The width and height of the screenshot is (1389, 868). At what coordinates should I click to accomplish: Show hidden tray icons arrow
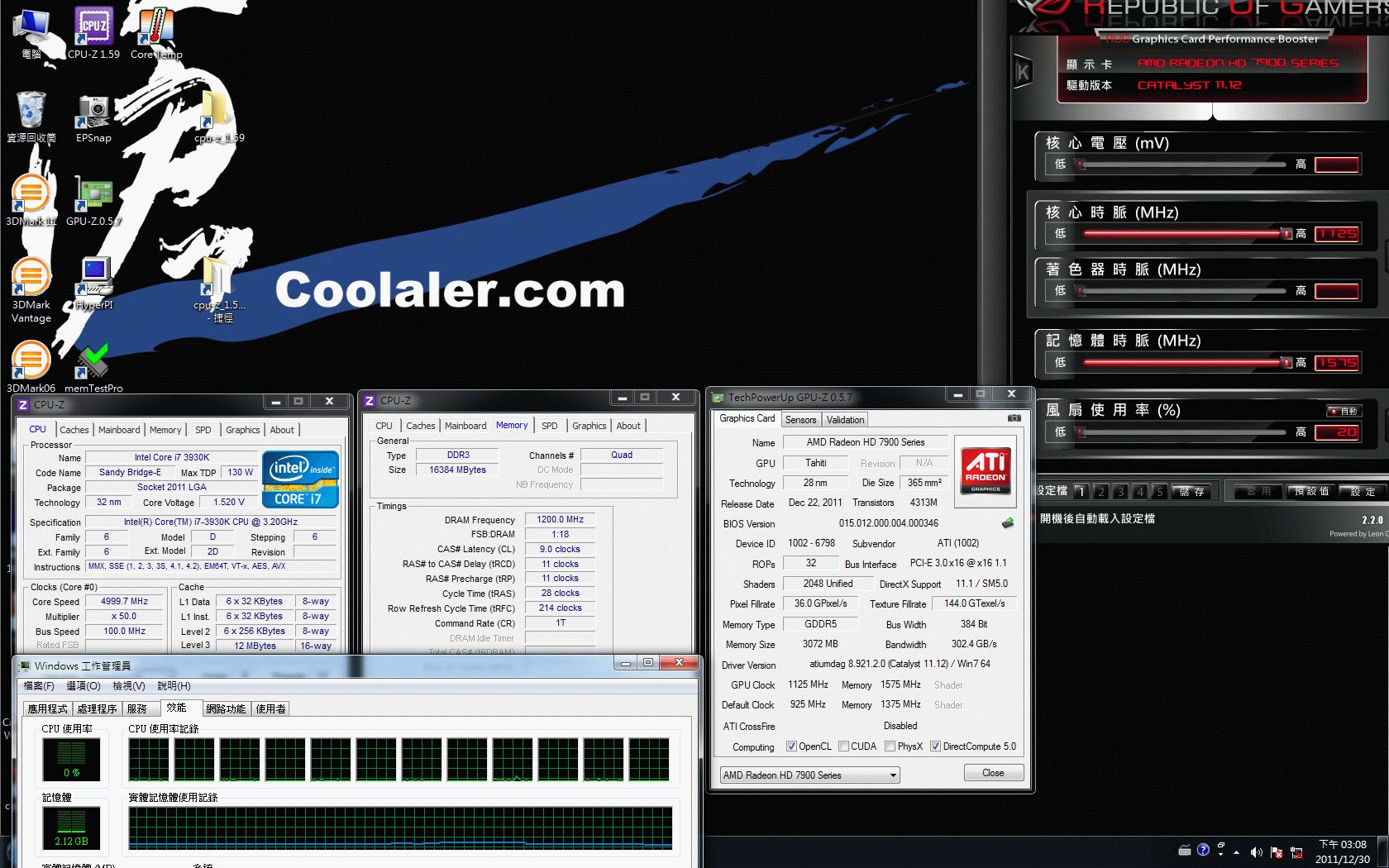point(1236,852)
